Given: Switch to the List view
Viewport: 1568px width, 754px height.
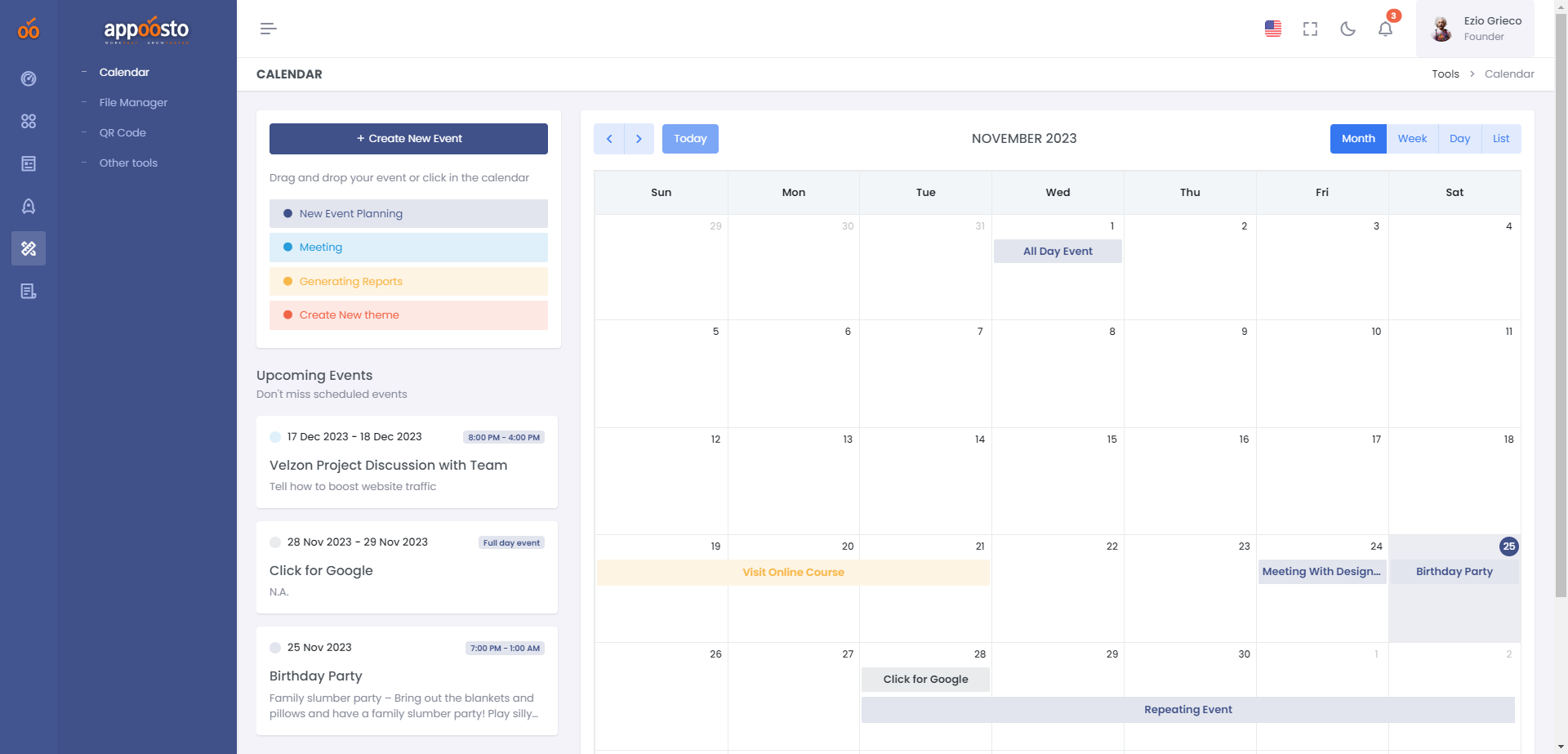Looking at the screenshot, I should 1500,139.
